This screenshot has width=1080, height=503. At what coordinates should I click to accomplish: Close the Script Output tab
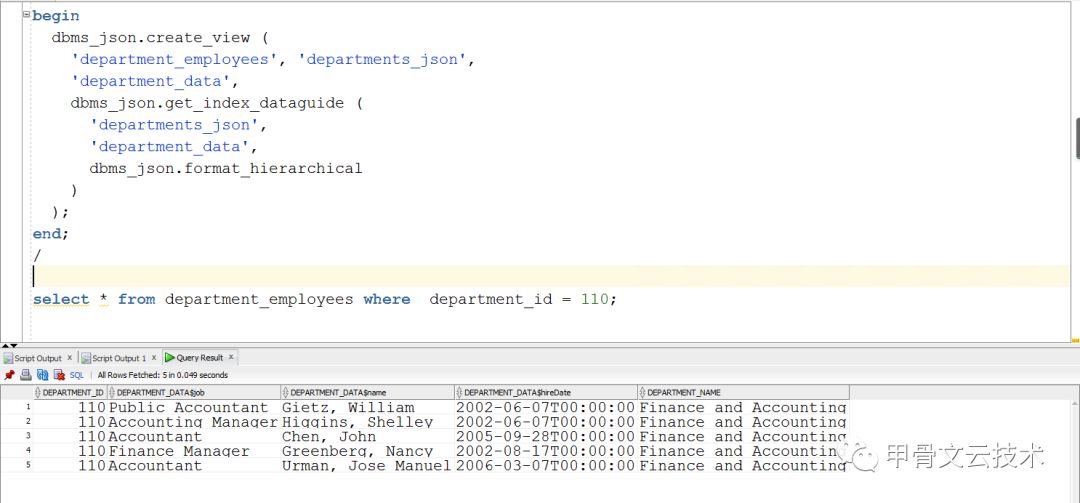coord(71,357)
